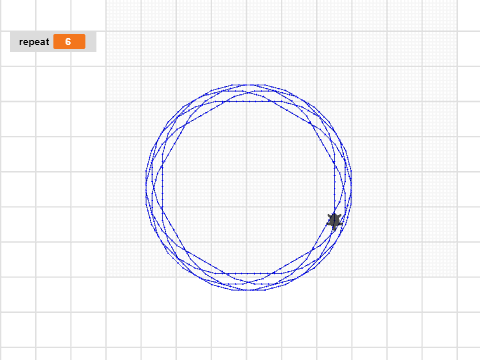Viewport: 480px width, 360px height.
Task: Click bottommost point of the blue circle pattern
Action: (x=248, y=290)
